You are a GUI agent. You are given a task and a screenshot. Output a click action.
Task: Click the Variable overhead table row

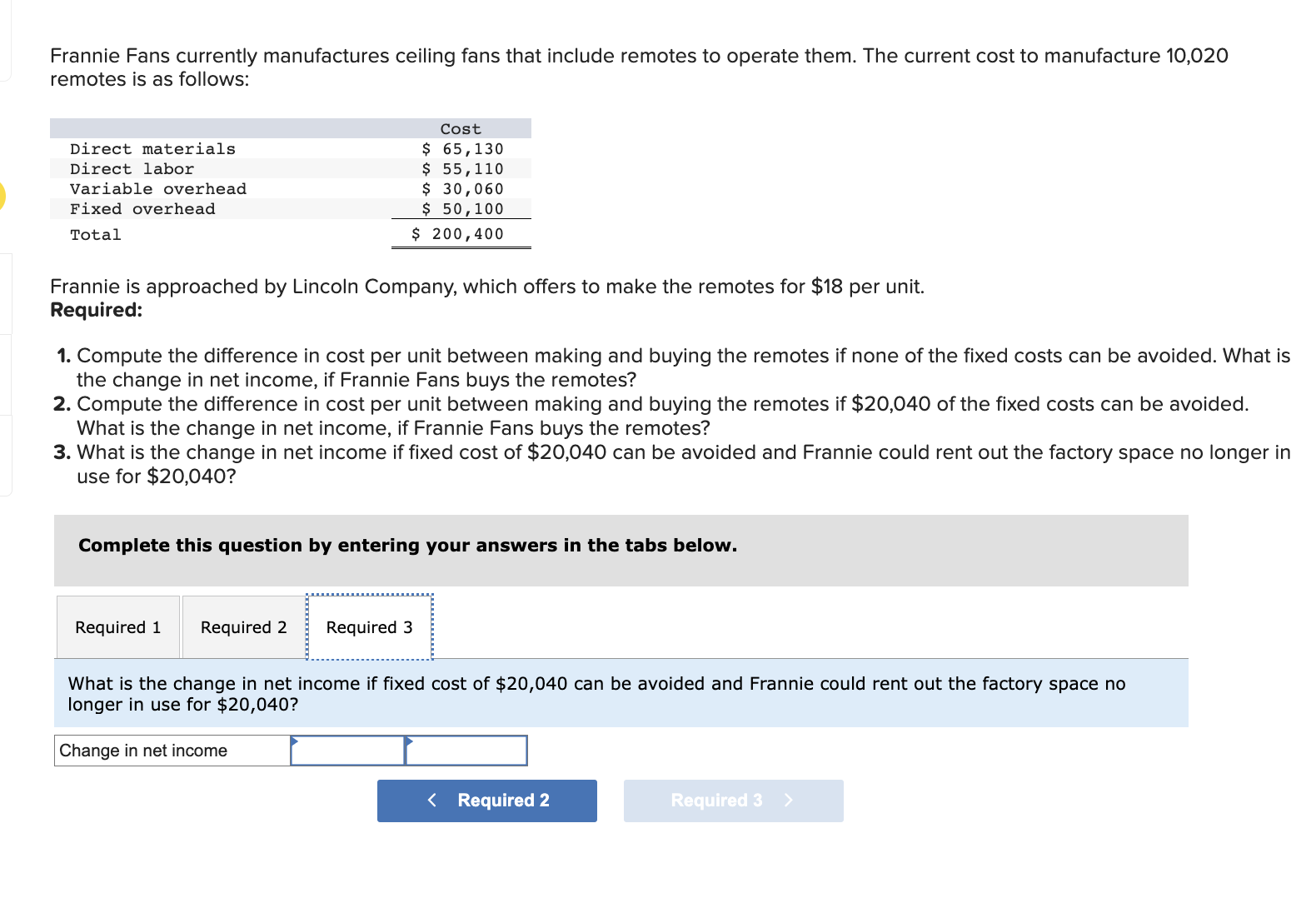pyautogui.click(x=158, y=188)
